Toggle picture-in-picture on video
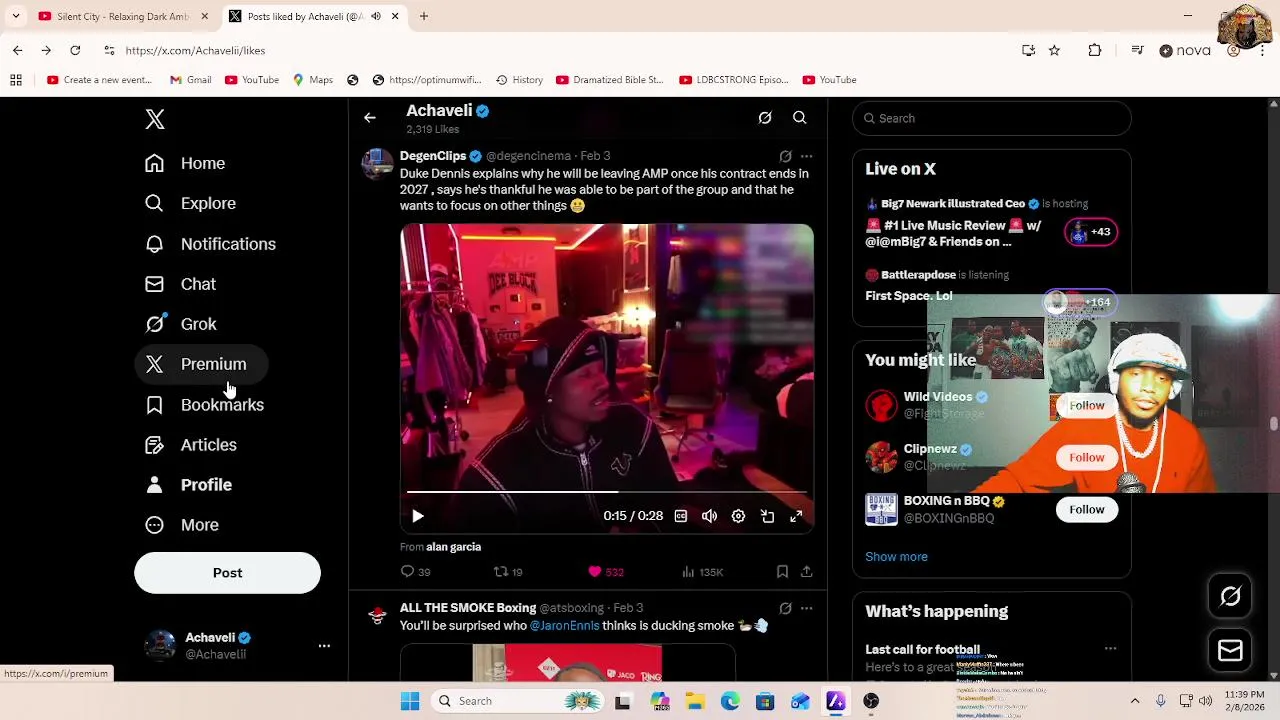Image resolution: width=1280 pixels, height=720 pixels. [767, 516]
